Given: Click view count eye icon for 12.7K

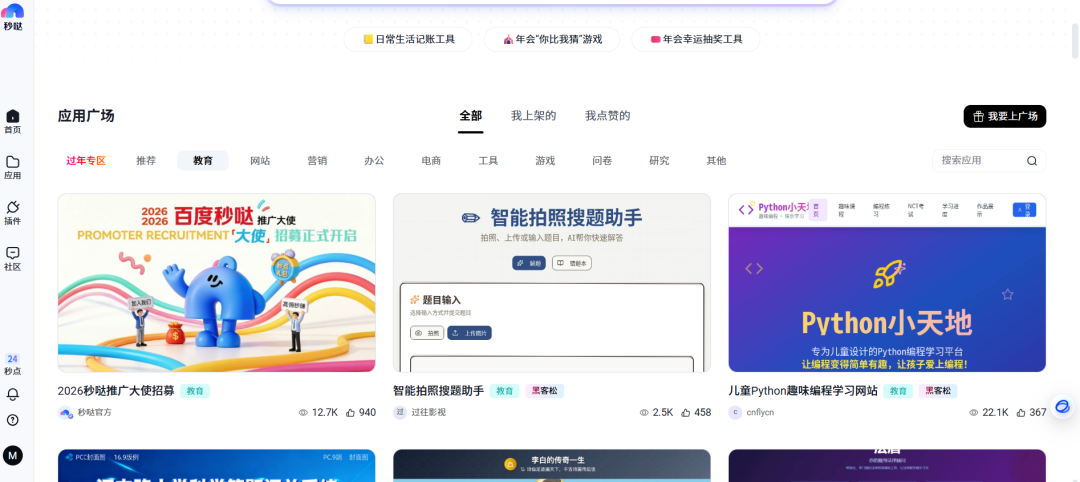Looking at the screenshot, I should point(303,412).
